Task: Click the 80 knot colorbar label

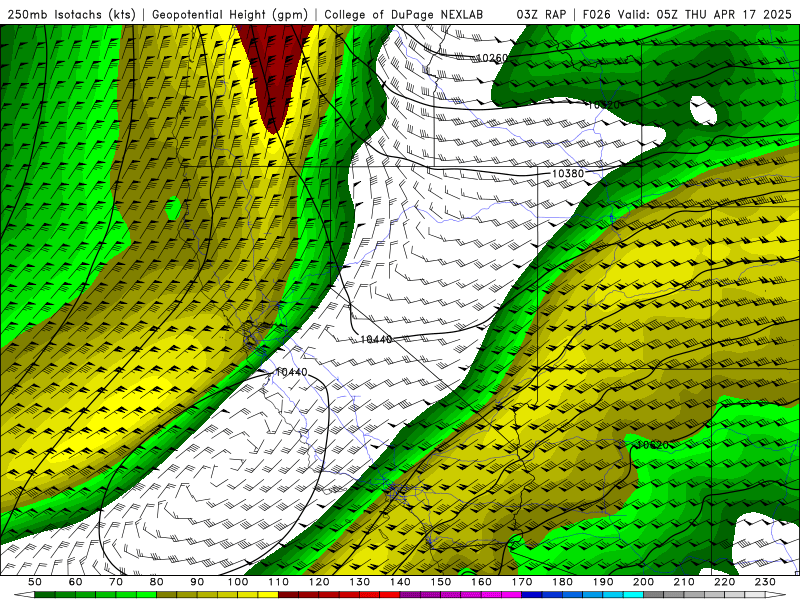Action: (157, 582)
